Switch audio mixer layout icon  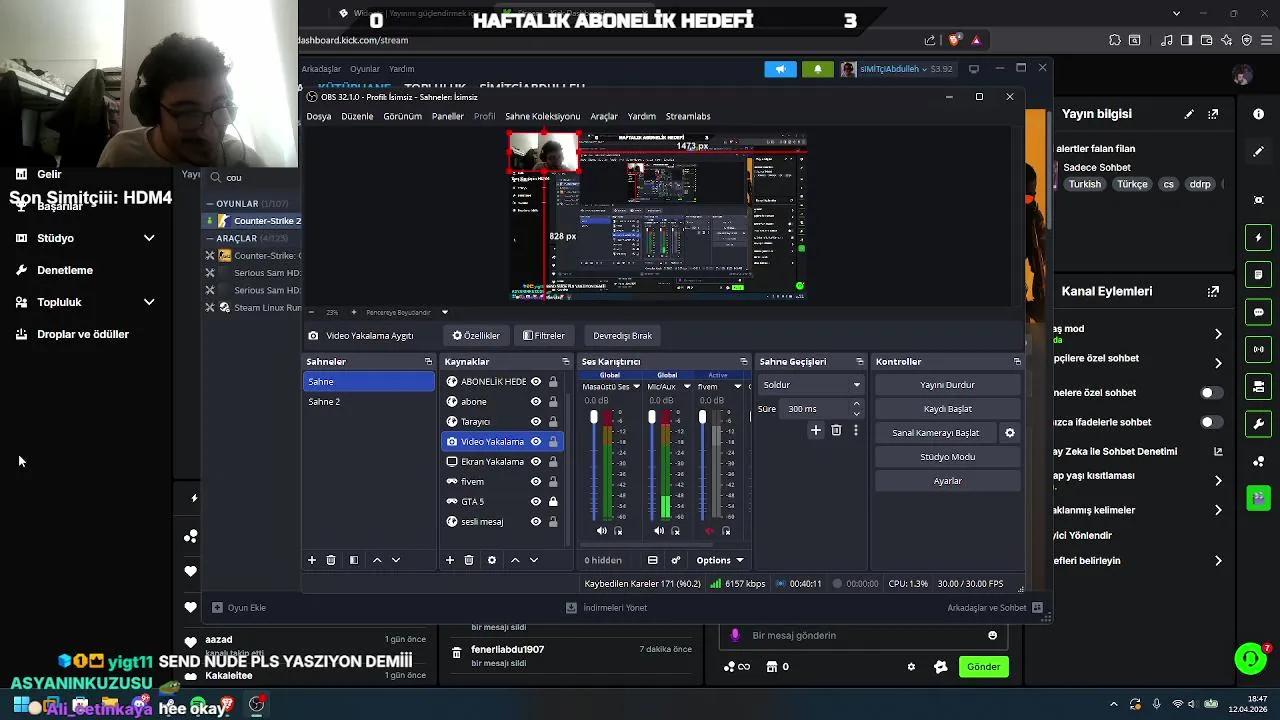coord(653,560)
